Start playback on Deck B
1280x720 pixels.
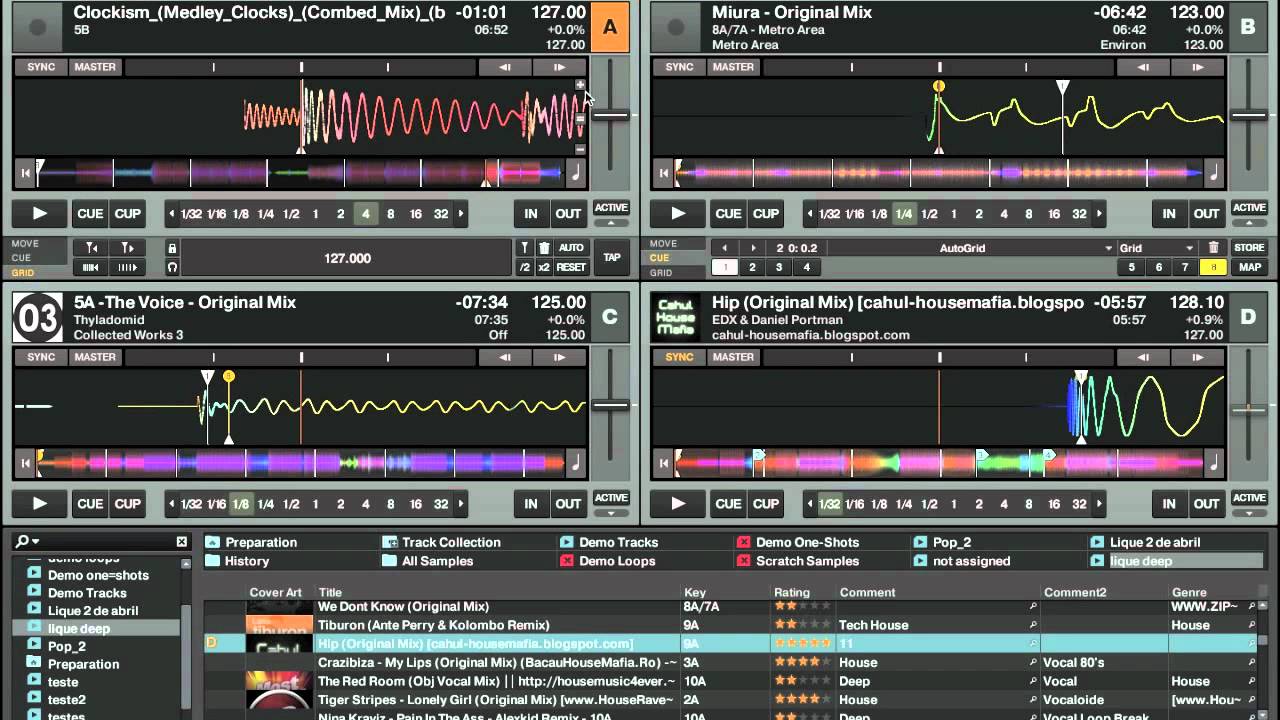[x=678, y=213]
